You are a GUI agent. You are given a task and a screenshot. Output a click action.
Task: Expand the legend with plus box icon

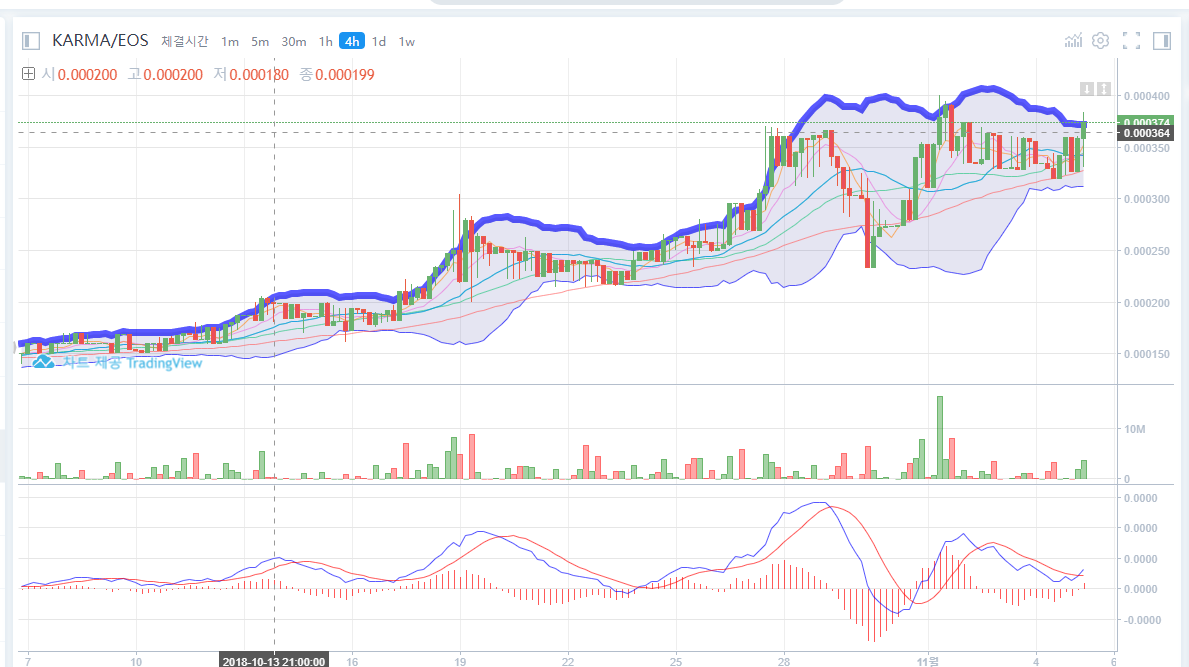tap(28, 74)
